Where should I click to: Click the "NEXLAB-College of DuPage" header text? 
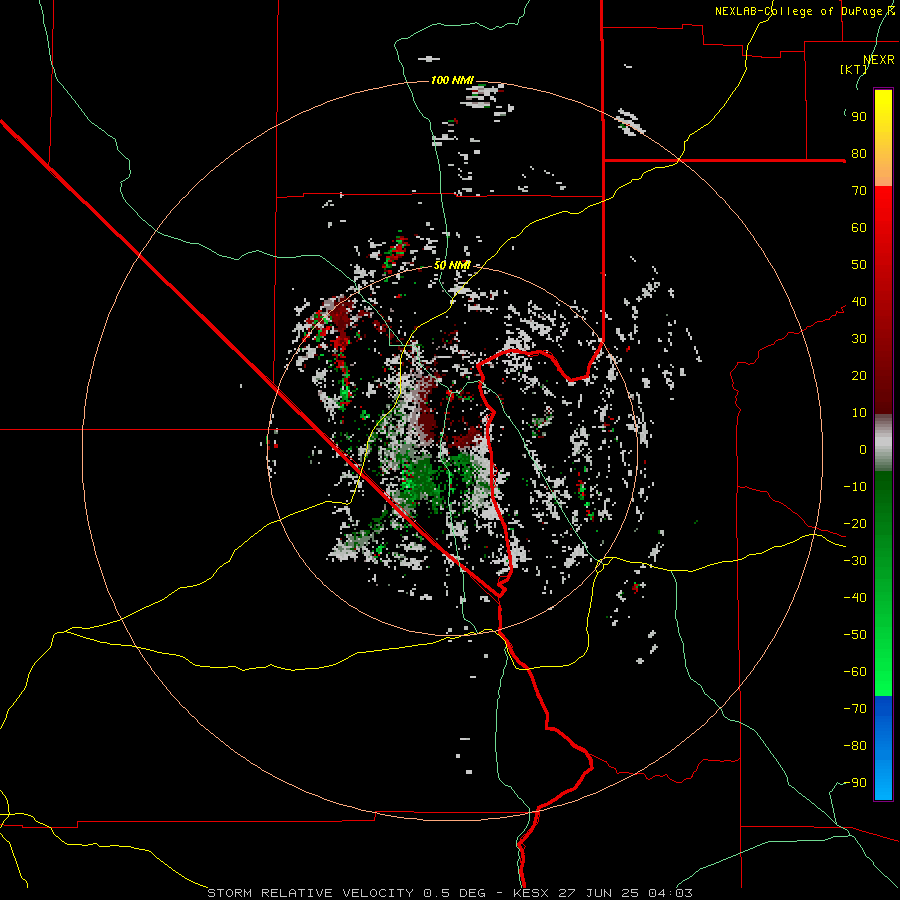click(800, 11)
